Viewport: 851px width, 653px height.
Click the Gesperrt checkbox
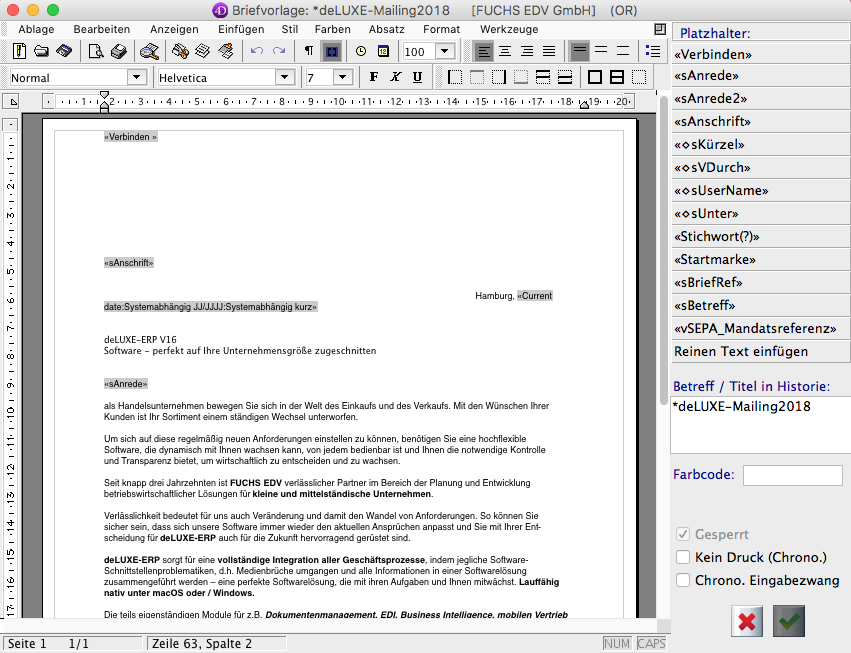pos(683,534)
